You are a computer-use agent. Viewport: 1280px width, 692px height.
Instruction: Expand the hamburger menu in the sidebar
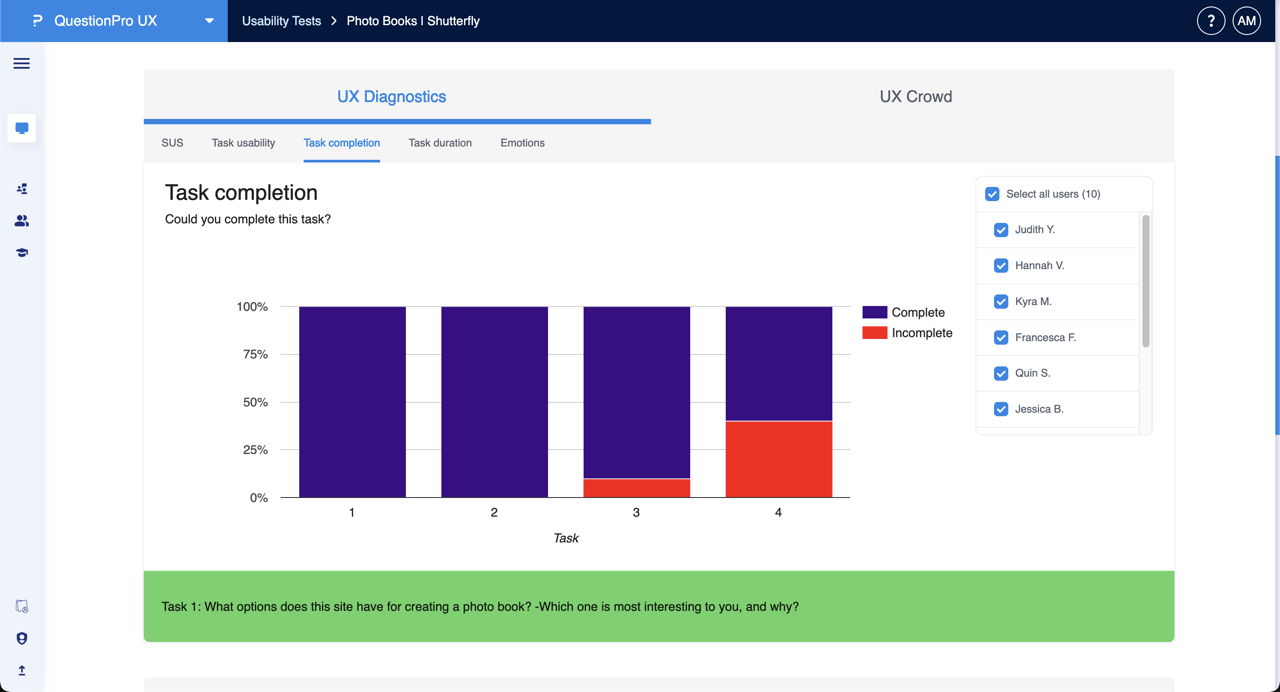coord(21,63)
